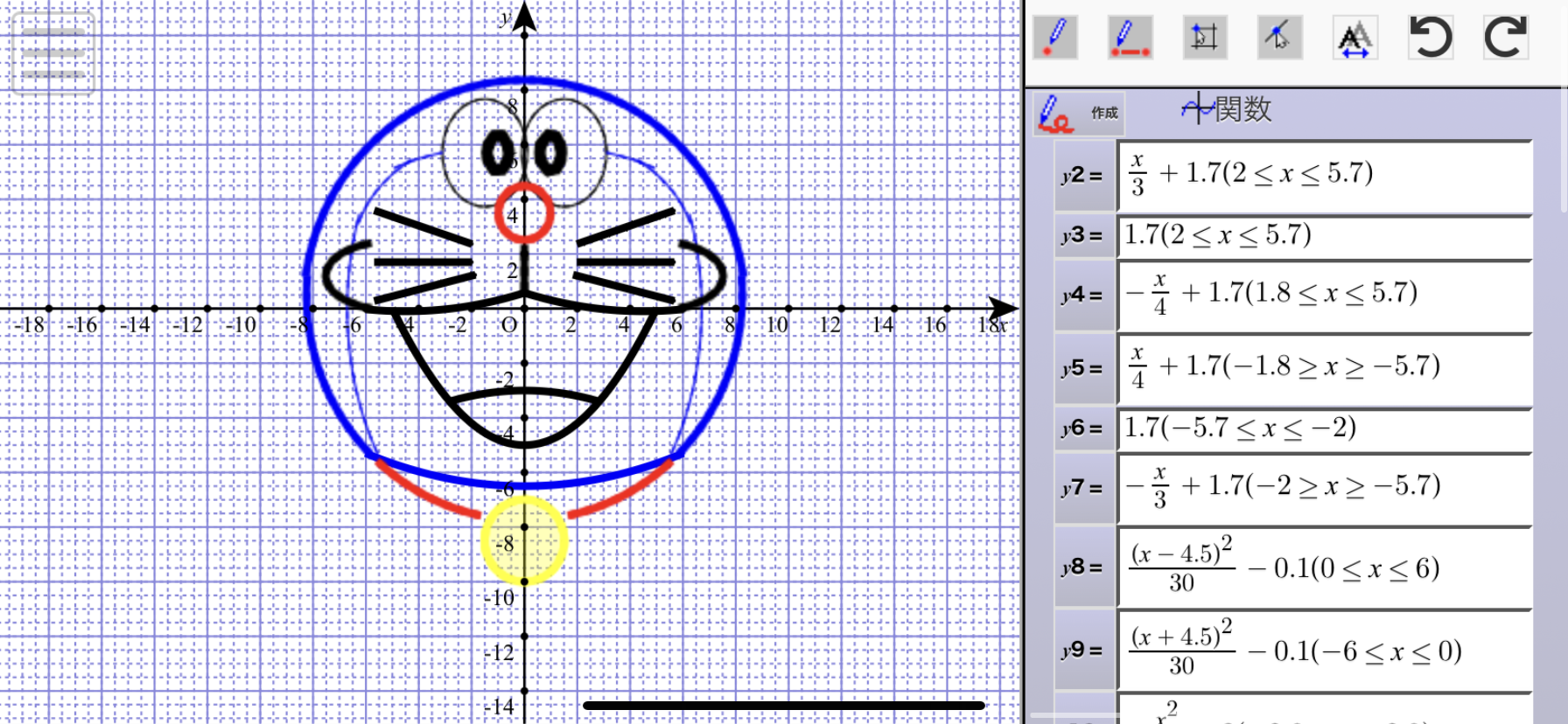This screenshot has height=724, width=1568.
Task: Select the y4 = row label
Action: coord(1084,296)
